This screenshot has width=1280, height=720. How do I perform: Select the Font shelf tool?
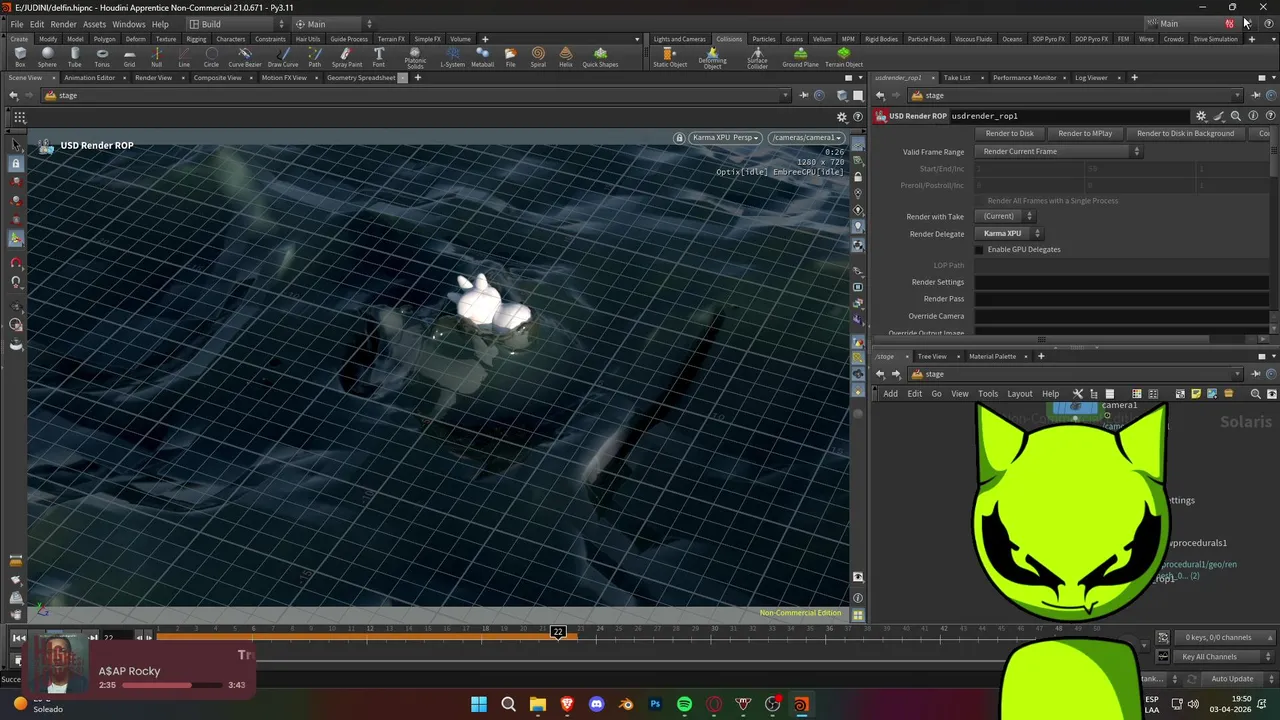379,57
